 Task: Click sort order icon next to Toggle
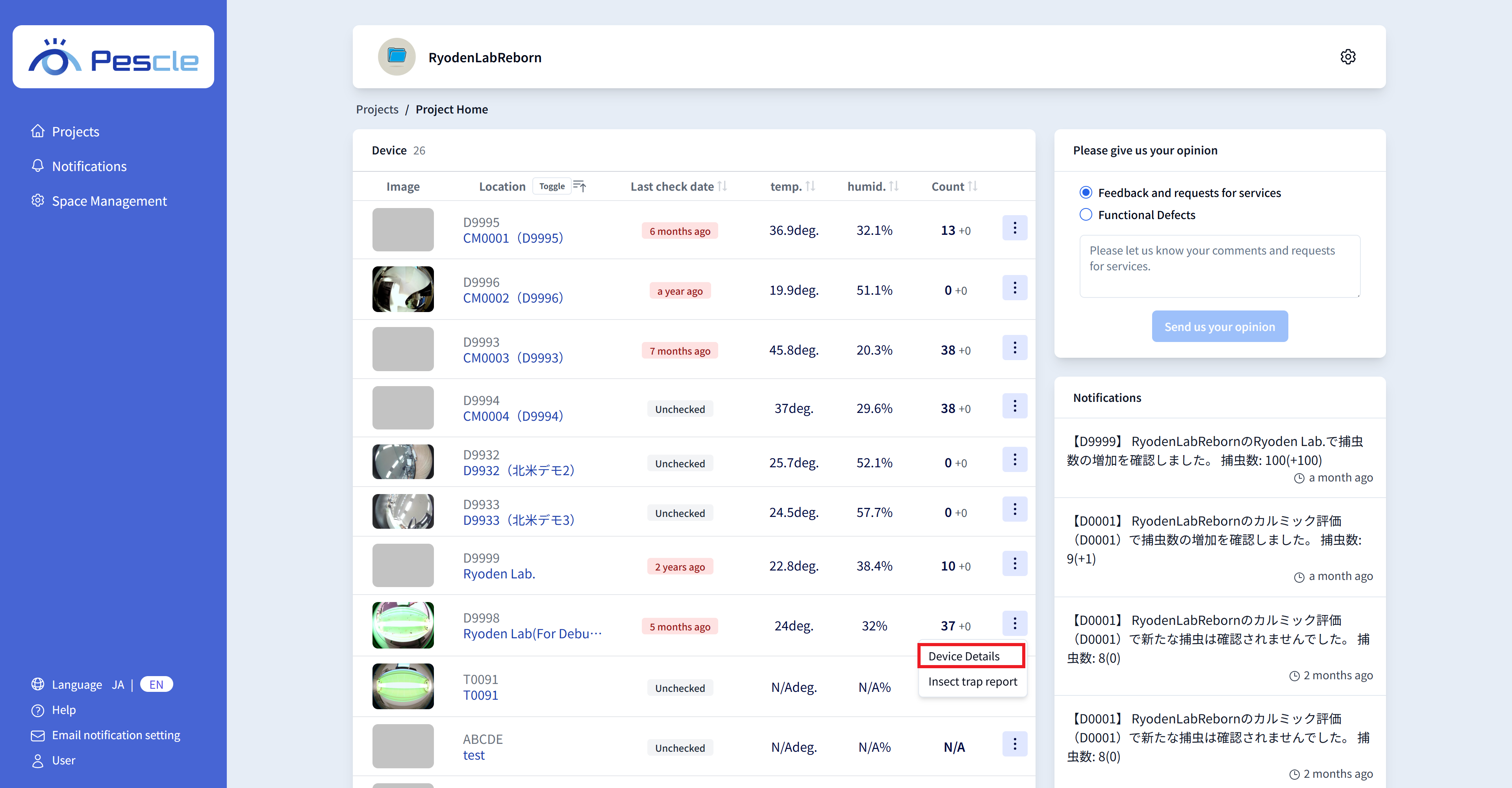click(579, 186)
